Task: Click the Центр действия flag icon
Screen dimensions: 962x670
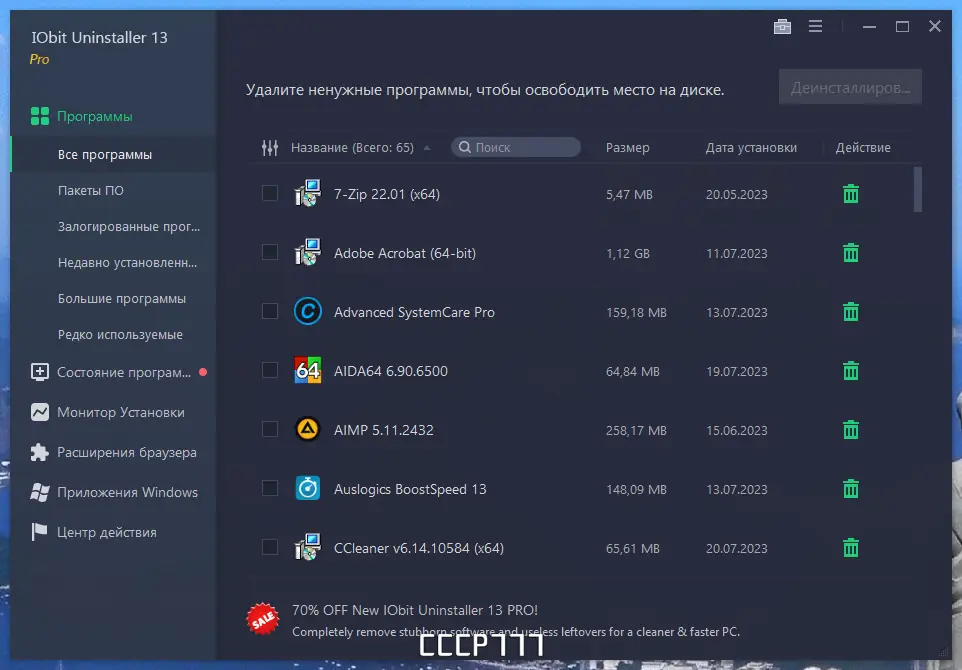Action: coord(39,532)
